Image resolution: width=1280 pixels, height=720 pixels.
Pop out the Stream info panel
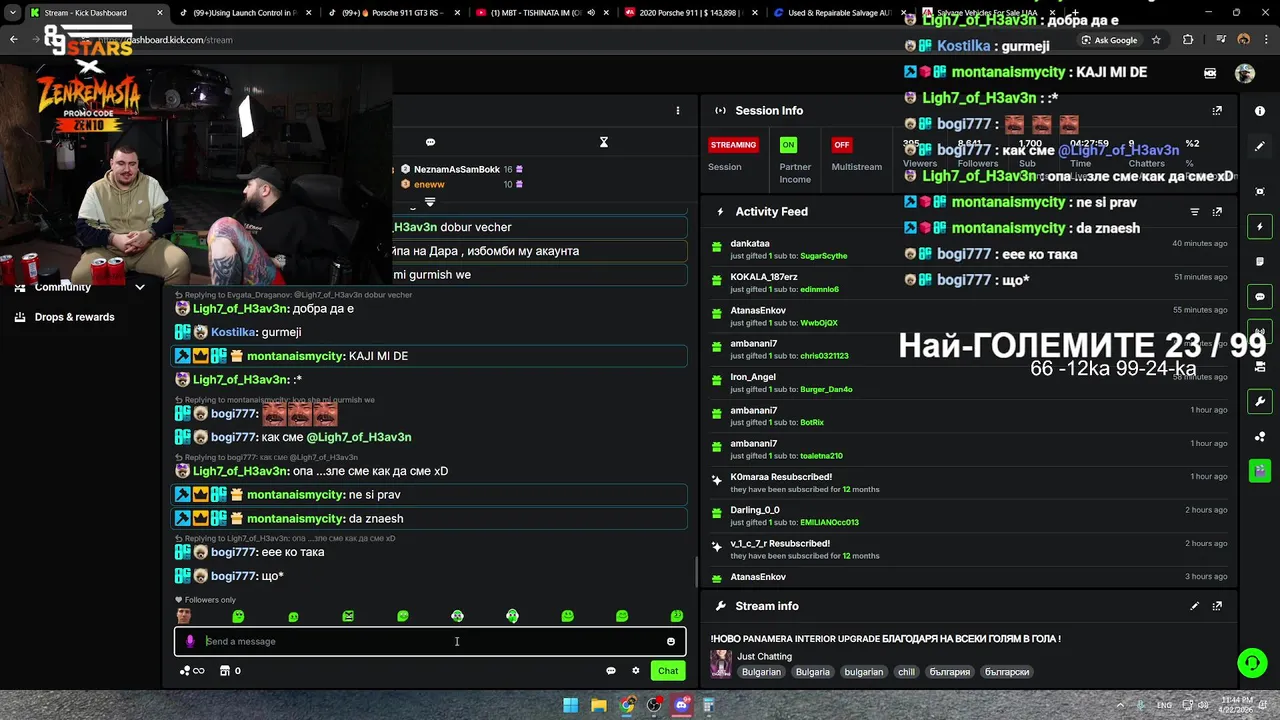pos(1217,606)
